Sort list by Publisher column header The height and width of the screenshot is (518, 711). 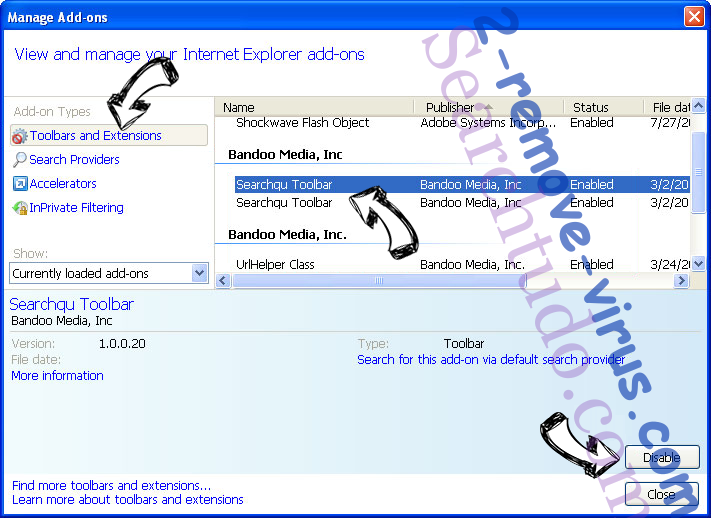point(489,108)
